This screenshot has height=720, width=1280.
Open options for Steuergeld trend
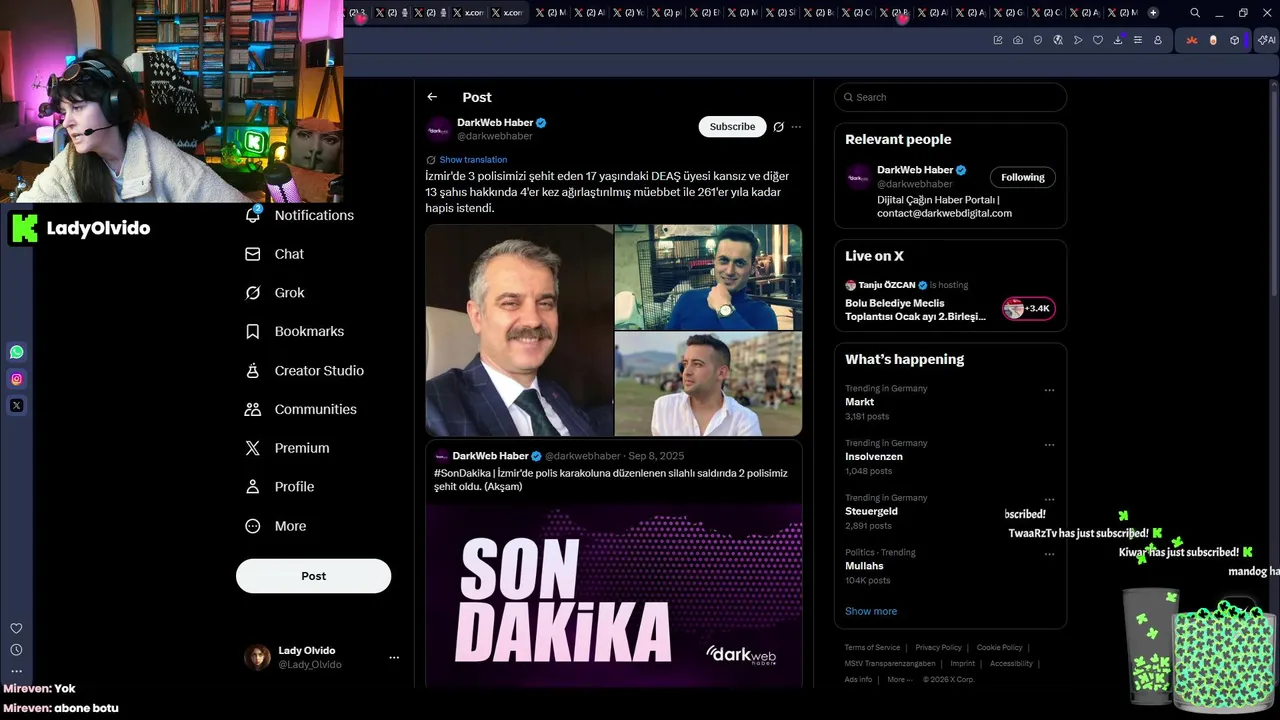(x=1049, y=499)
